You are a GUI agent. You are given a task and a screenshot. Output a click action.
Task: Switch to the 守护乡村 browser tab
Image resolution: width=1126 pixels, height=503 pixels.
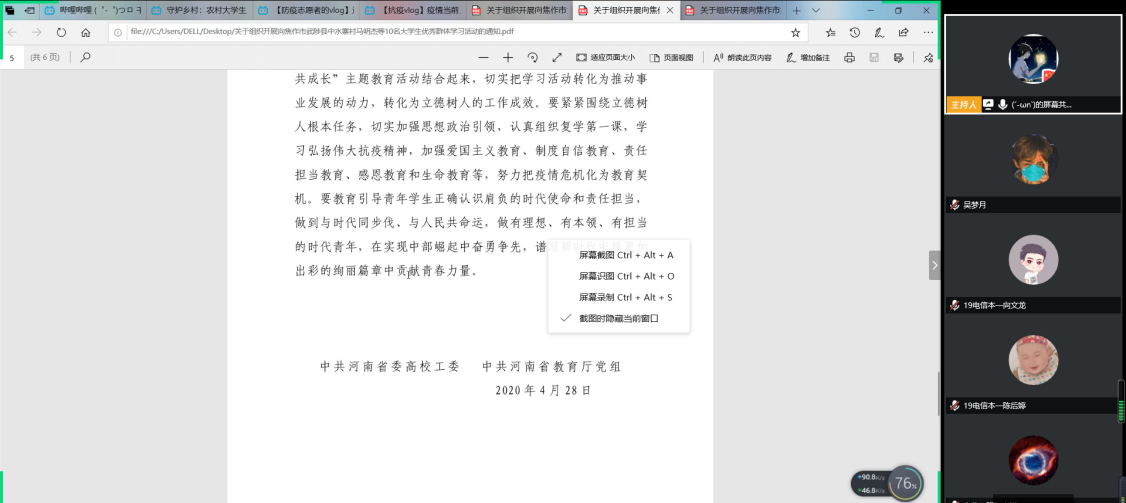[x=198, y=10]
